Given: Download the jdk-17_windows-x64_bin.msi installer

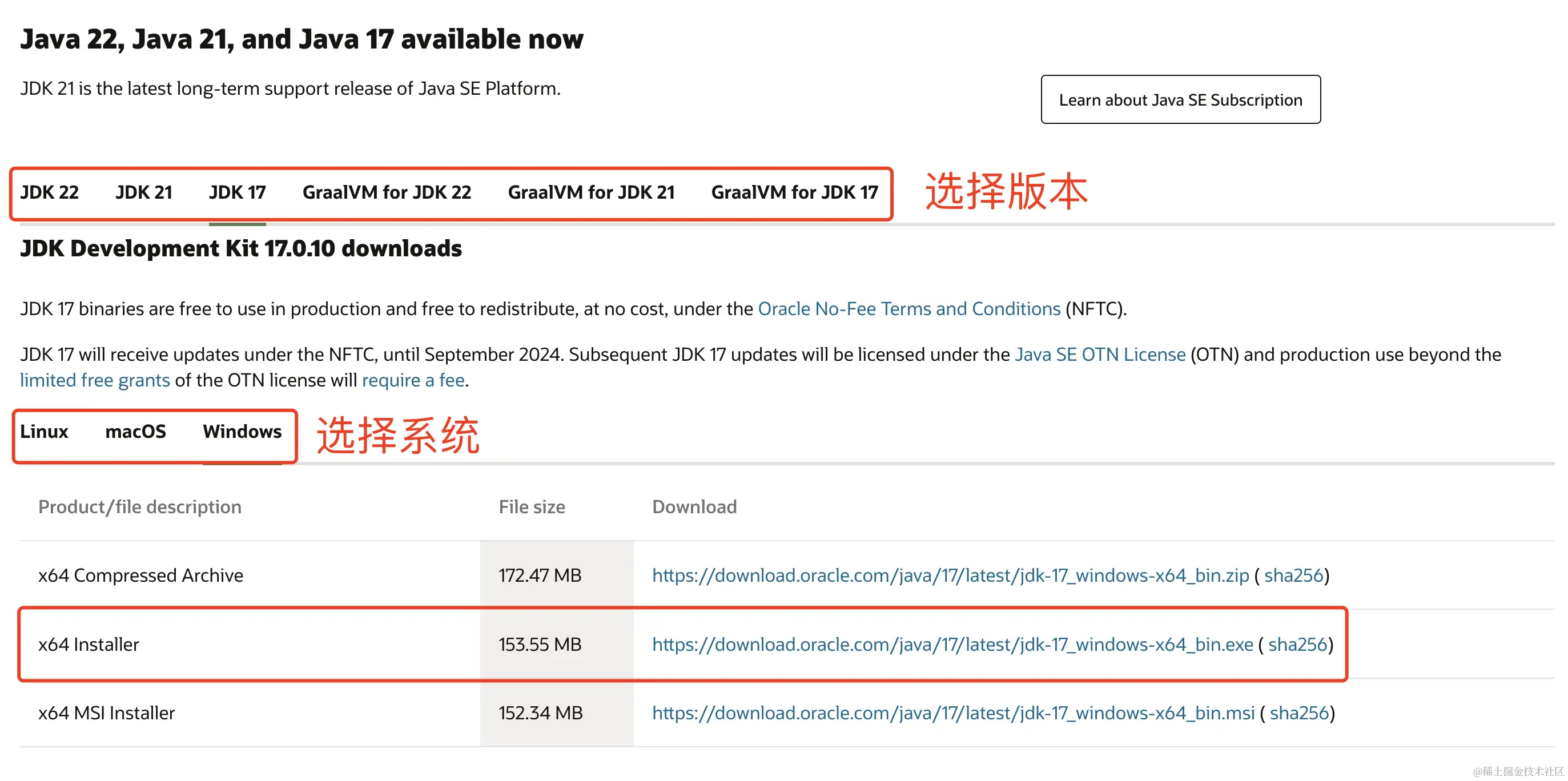Looking at the screenshot, I should click(953, 713).
